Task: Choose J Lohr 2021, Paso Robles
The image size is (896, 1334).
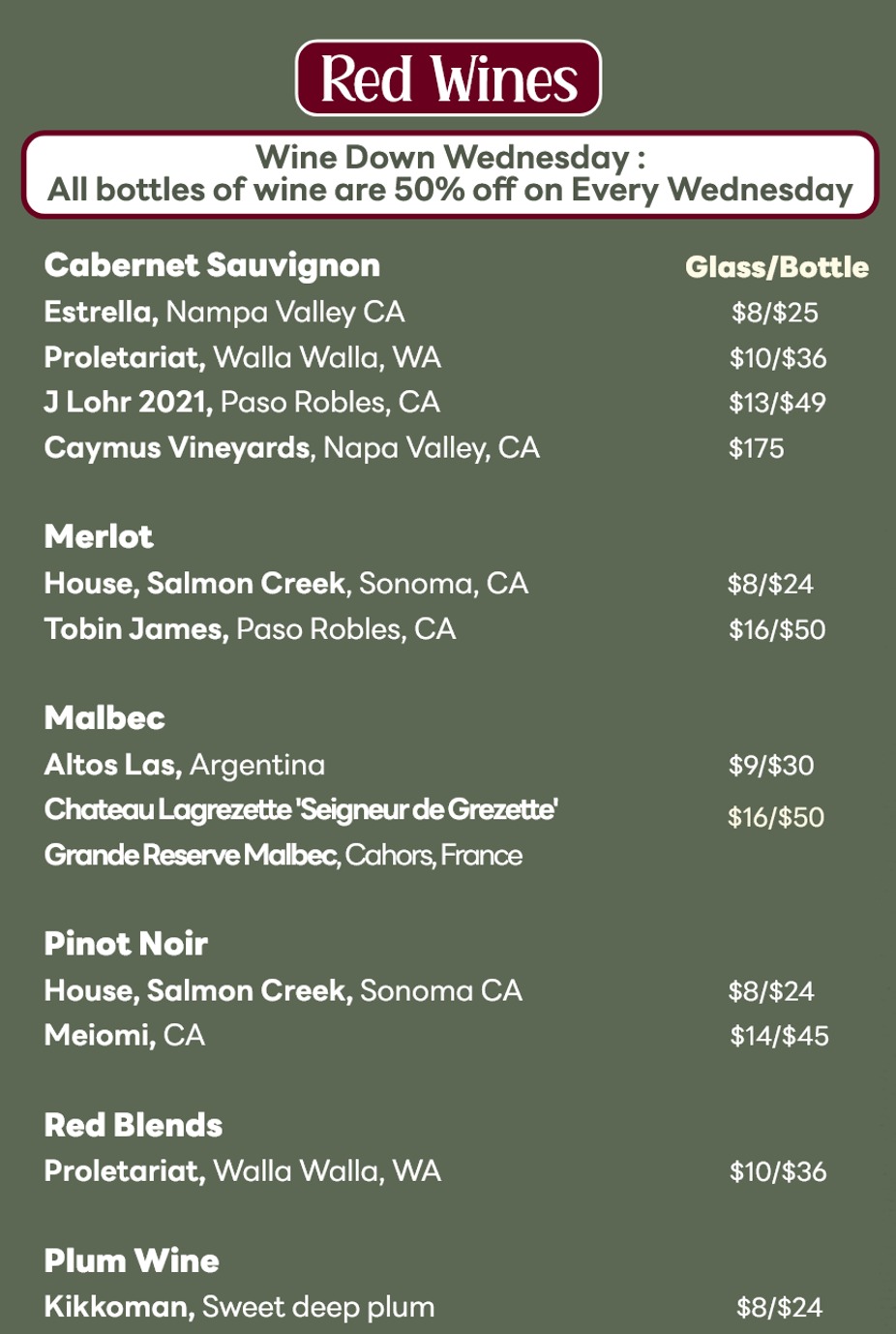Action: pyautogui.click(x=242, y=402)
